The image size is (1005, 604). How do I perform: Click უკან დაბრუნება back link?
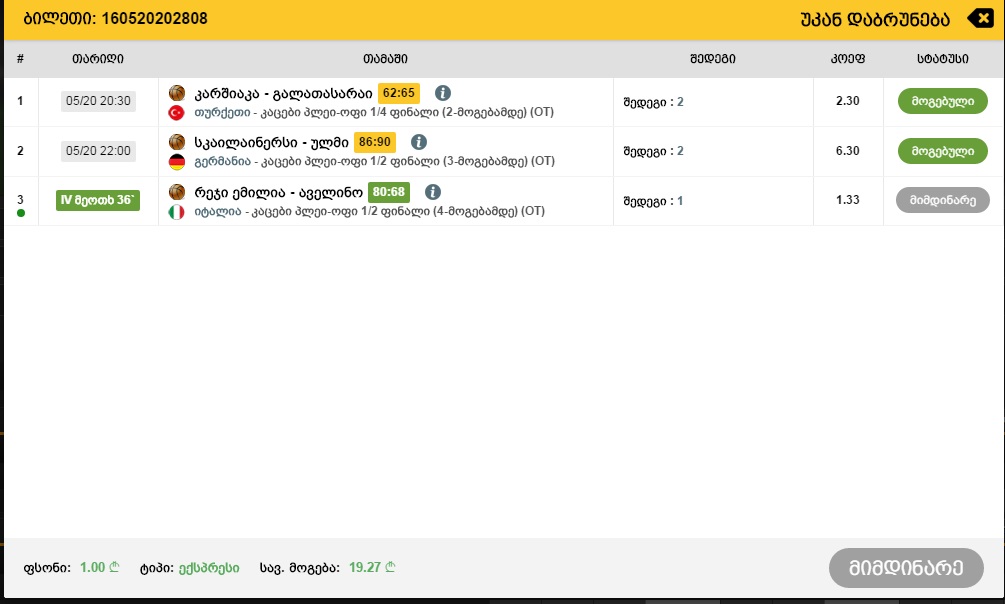coord(875,19)
